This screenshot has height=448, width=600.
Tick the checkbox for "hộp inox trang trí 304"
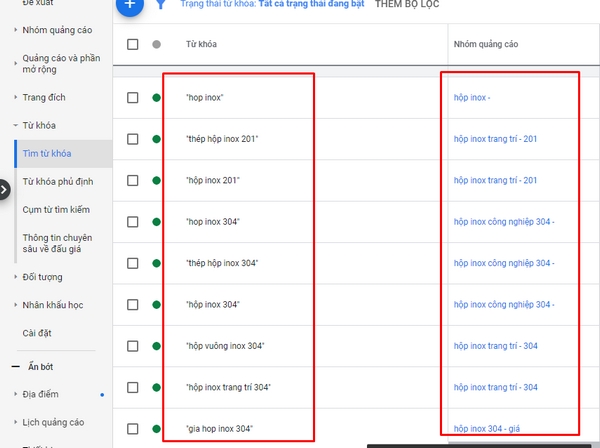132,387
